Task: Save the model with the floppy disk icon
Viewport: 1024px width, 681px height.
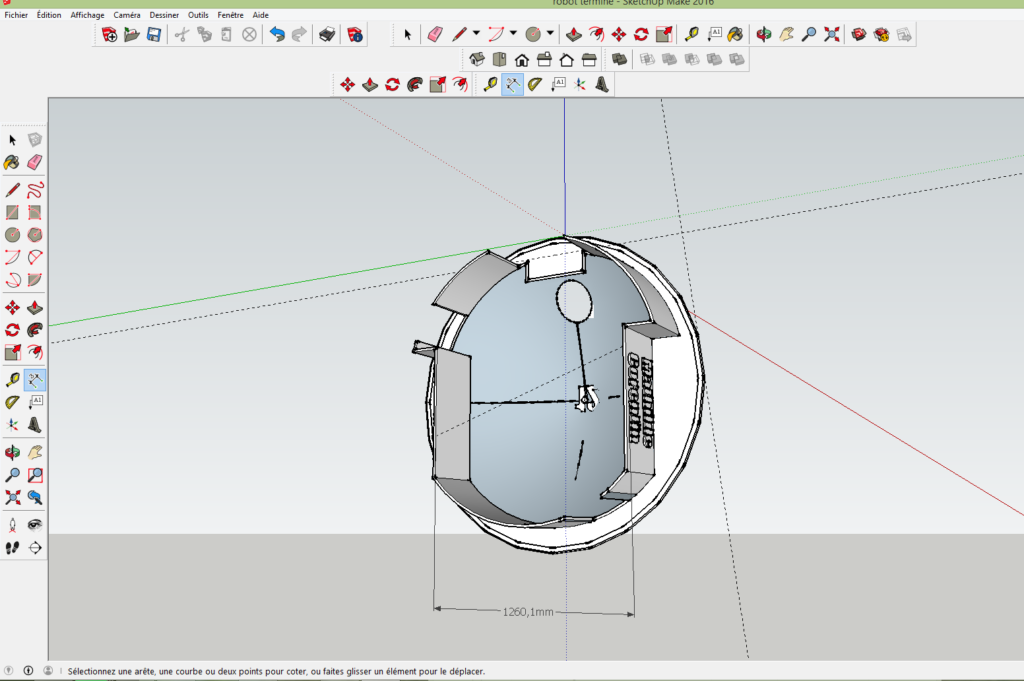Action: click(x=153, y=35)
